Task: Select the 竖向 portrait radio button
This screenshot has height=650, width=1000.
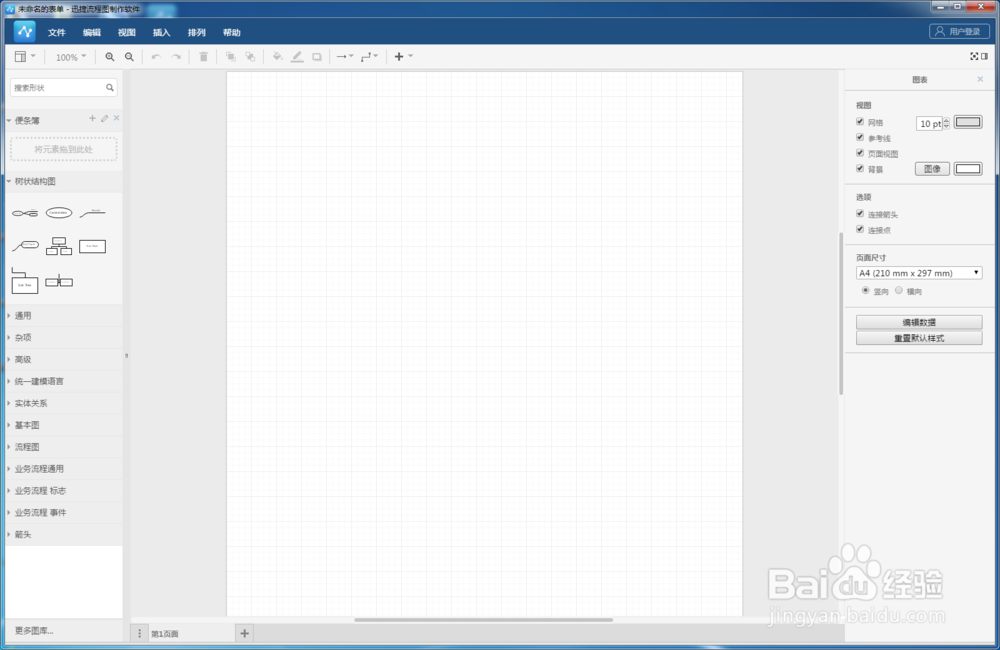Action: click(865, 290)
